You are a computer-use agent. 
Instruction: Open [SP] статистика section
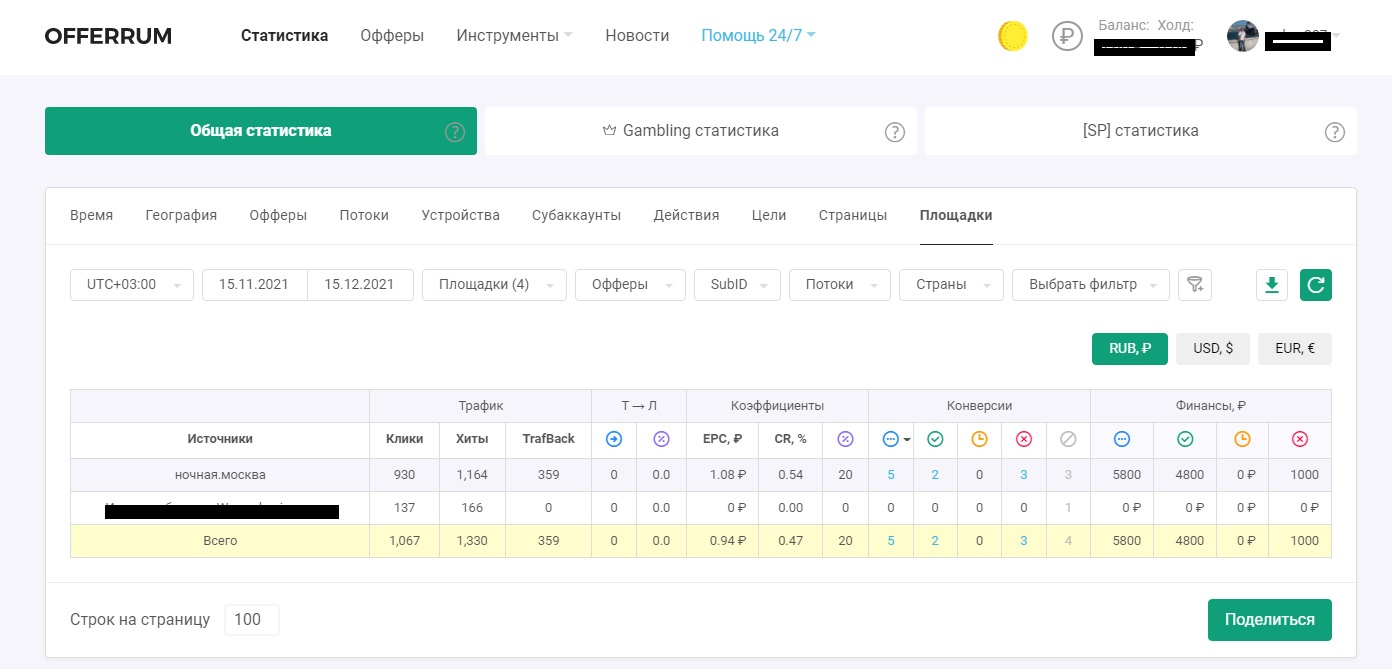1141,131
